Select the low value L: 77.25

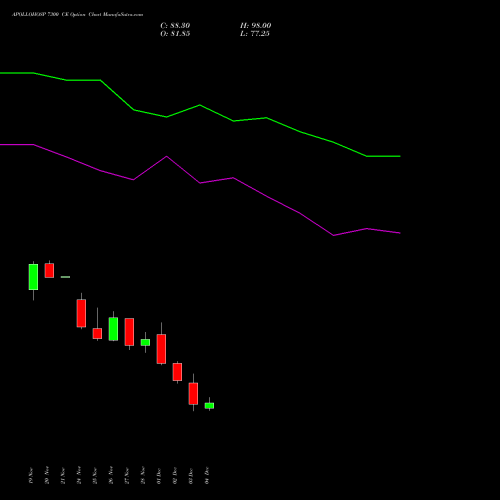point(255,34)
